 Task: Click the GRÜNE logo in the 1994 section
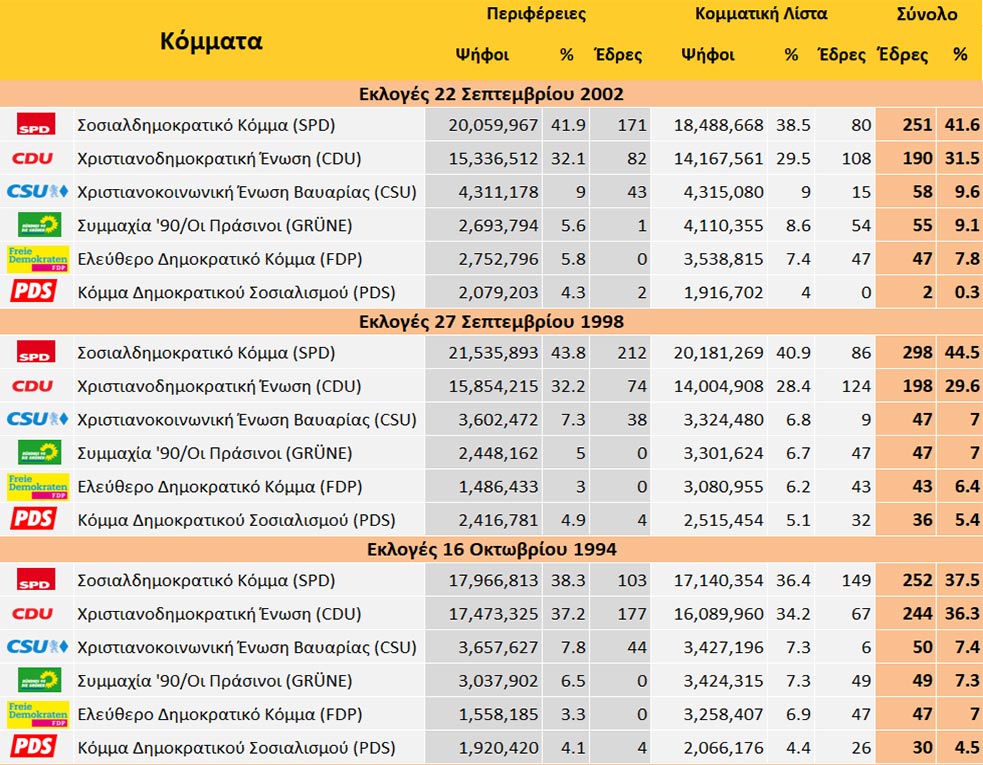(x=39, y=680)
